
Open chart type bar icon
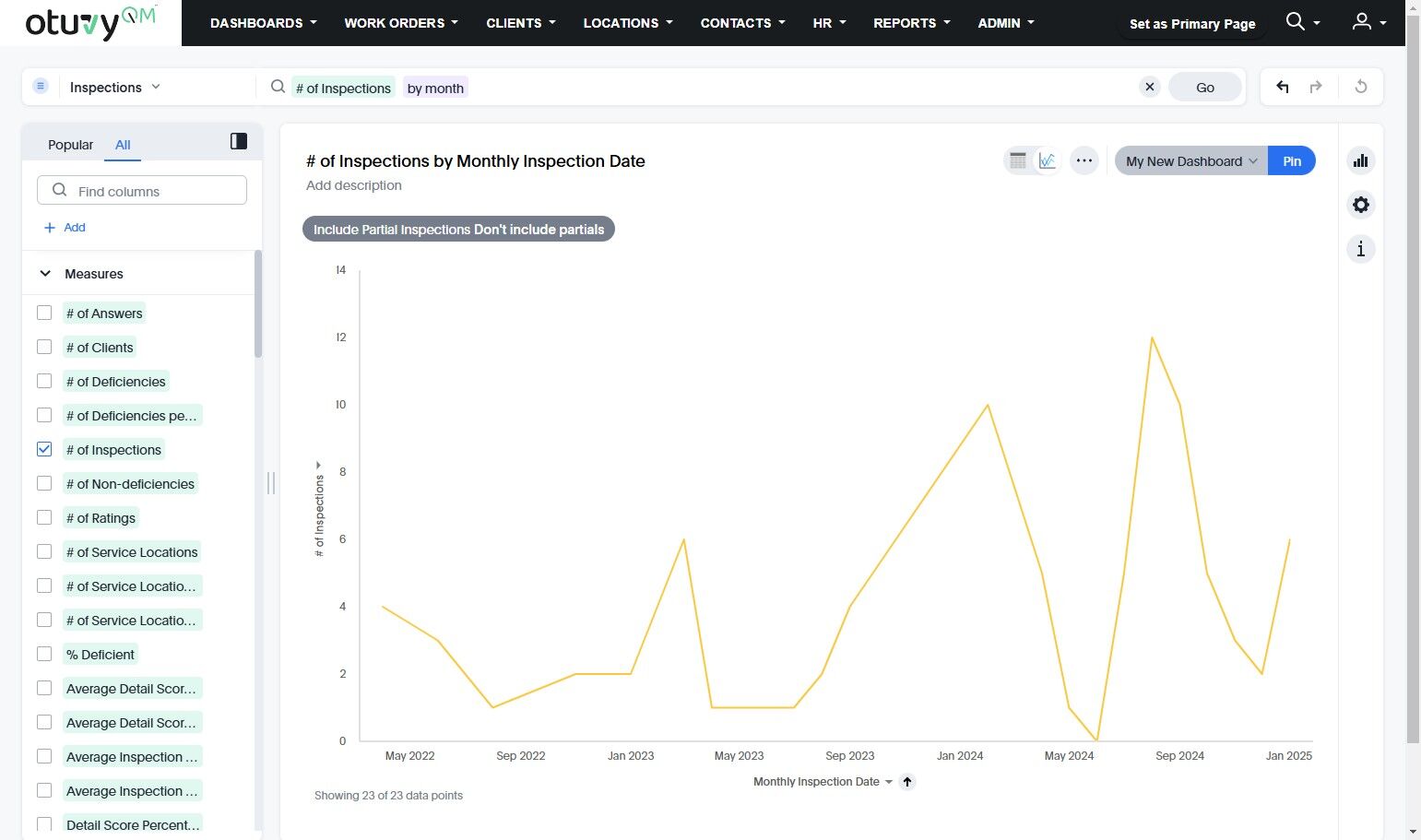[1360, 160]
